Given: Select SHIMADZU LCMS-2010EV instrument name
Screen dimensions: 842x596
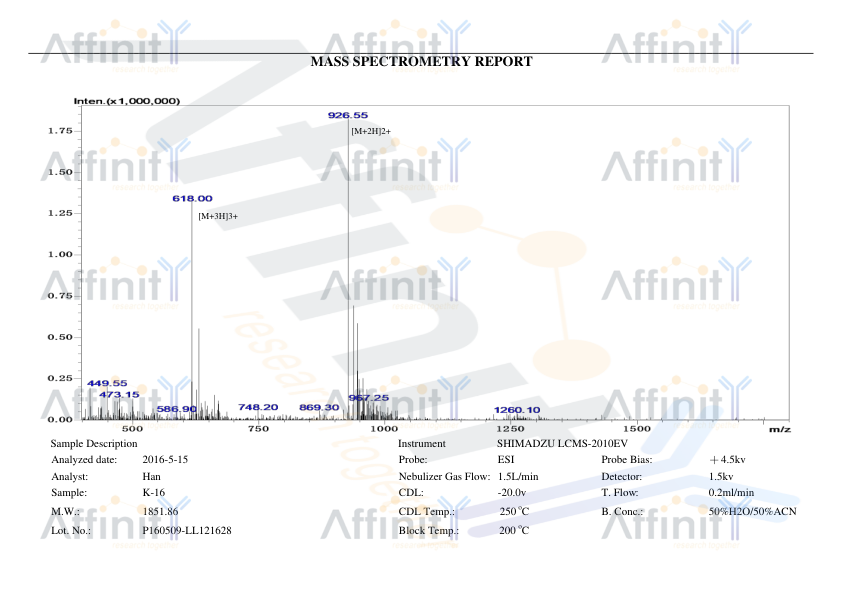Looking at the screenshot, I should (562, 444).
